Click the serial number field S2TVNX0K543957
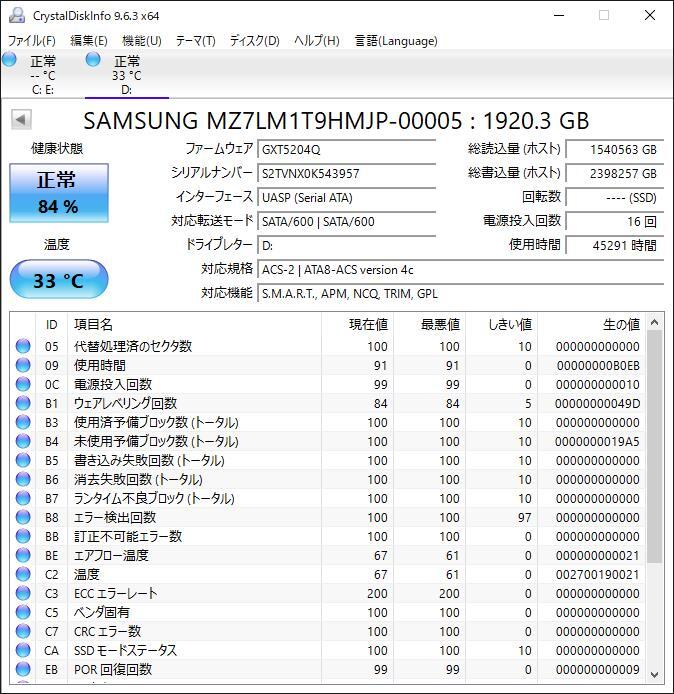Viewport: 674px width, 694px height. click(x=347, y=174)
